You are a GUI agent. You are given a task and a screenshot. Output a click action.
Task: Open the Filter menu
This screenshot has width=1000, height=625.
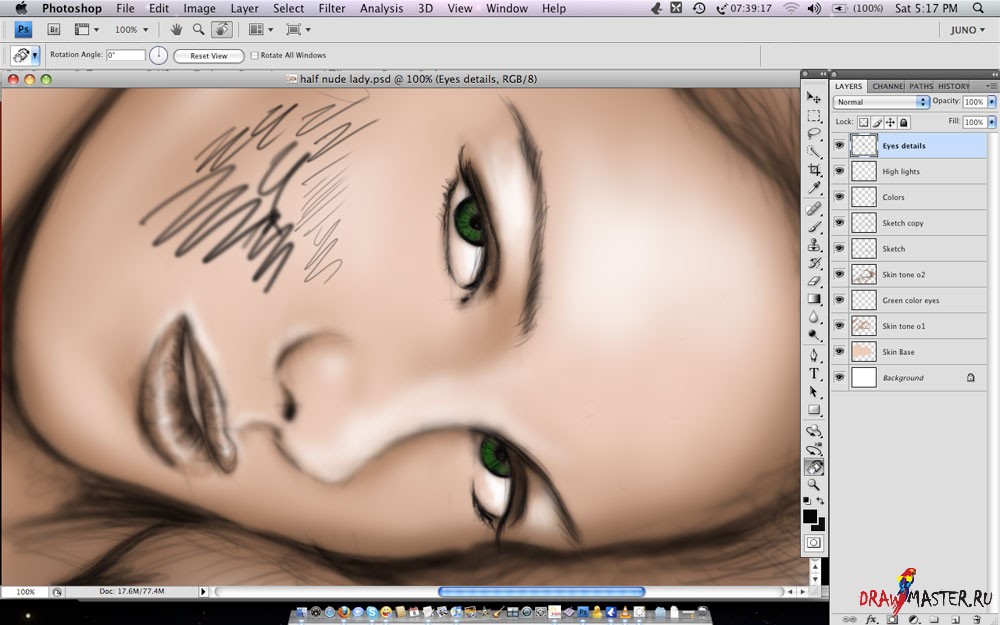point(332,8)
